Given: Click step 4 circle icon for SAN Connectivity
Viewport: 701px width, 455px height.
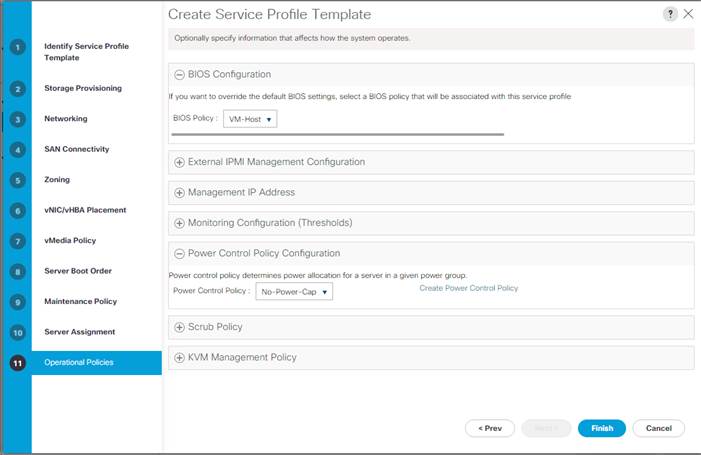Looking at the screenshot, I should 18,150.
